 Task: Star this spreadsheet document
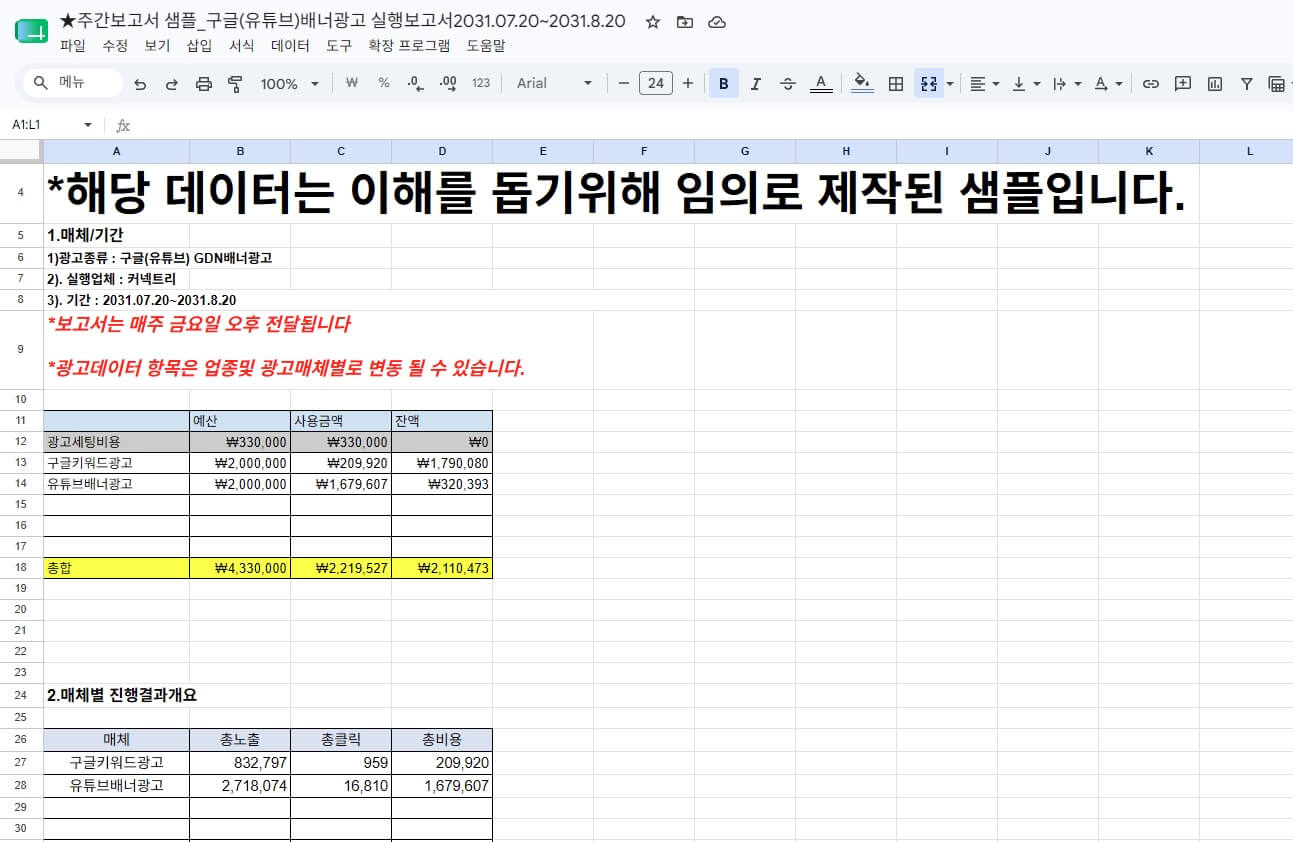click(652, 22)
